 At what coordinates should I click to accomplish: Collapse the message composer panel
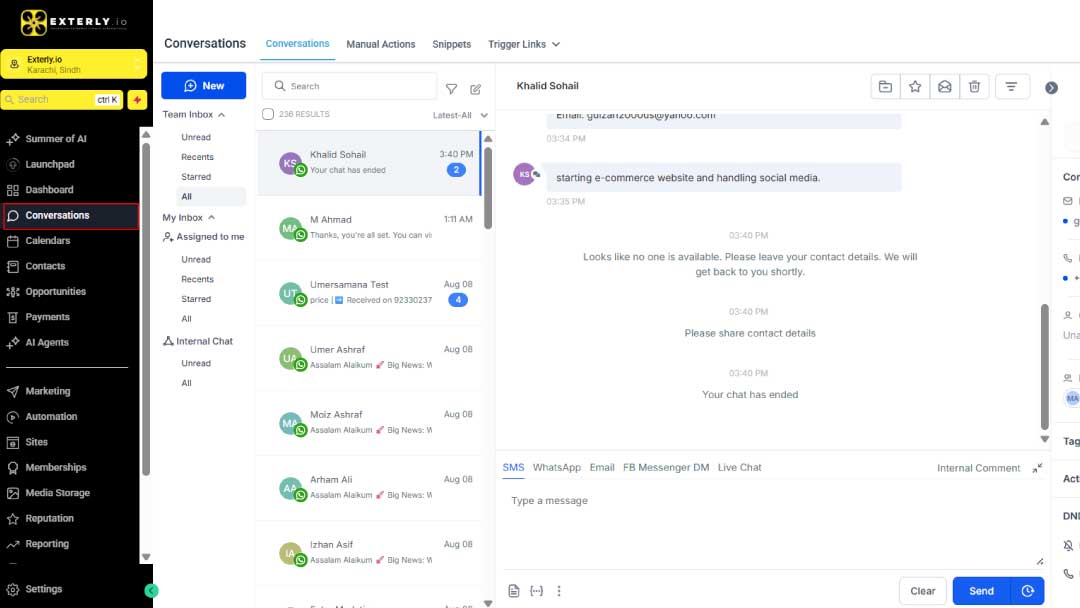coord(1037,468)
